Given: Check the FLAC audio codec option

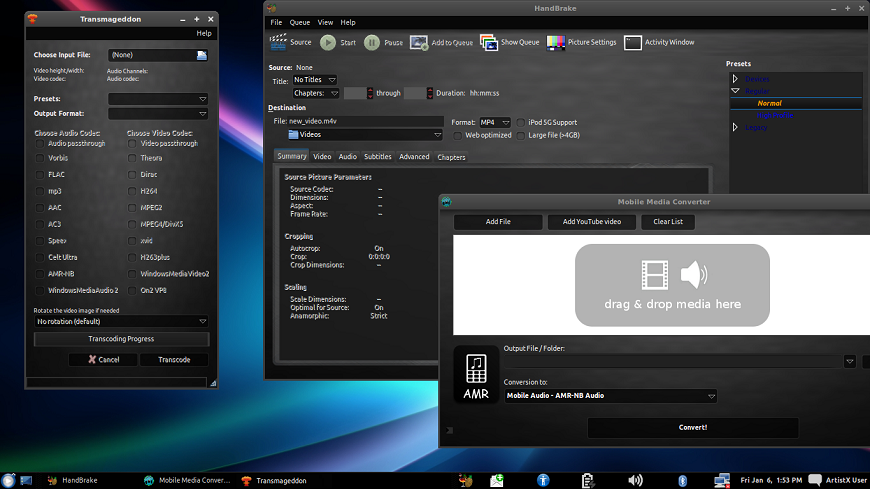Looking at the screenshot, I should (x=40, y=175).
